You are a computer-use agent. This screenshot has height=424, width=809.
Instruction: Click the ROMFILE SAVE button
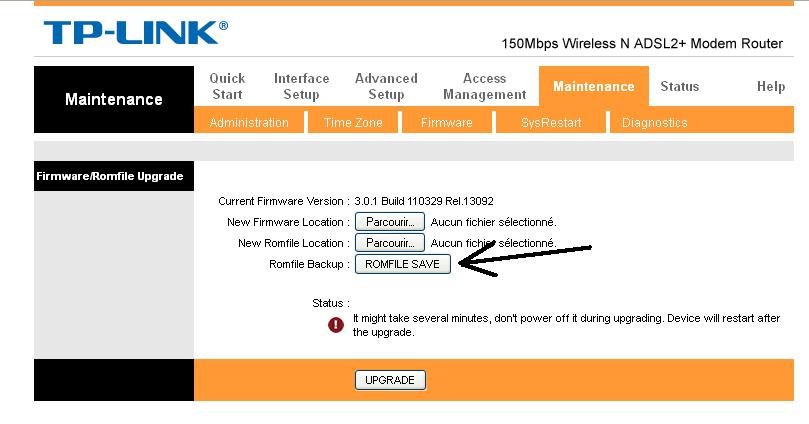tap(402, 264)
